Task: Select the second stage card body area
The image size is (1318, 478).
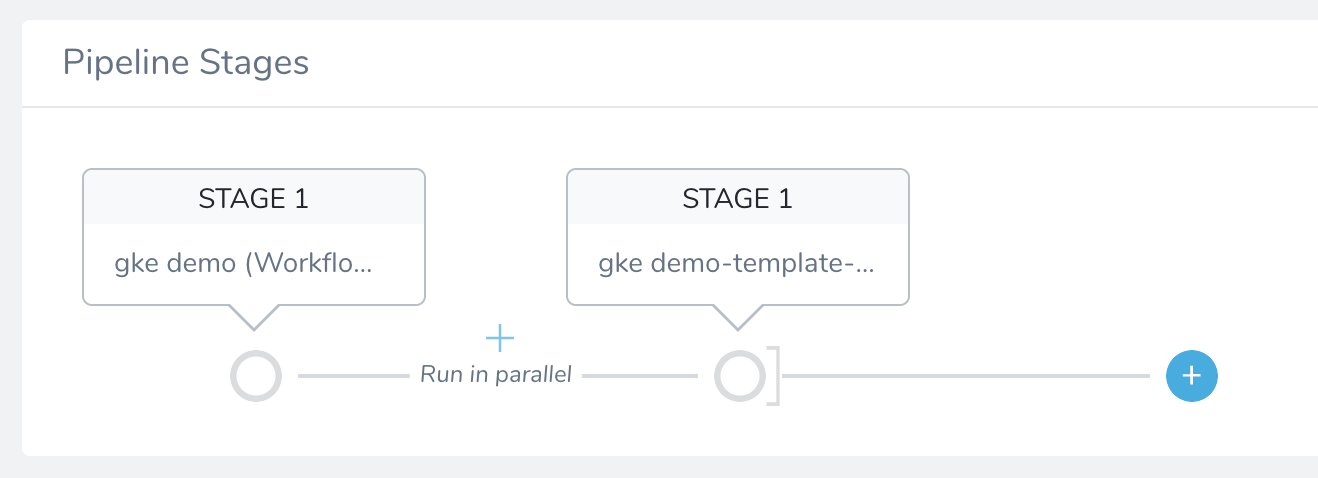Action: point(738,264)
